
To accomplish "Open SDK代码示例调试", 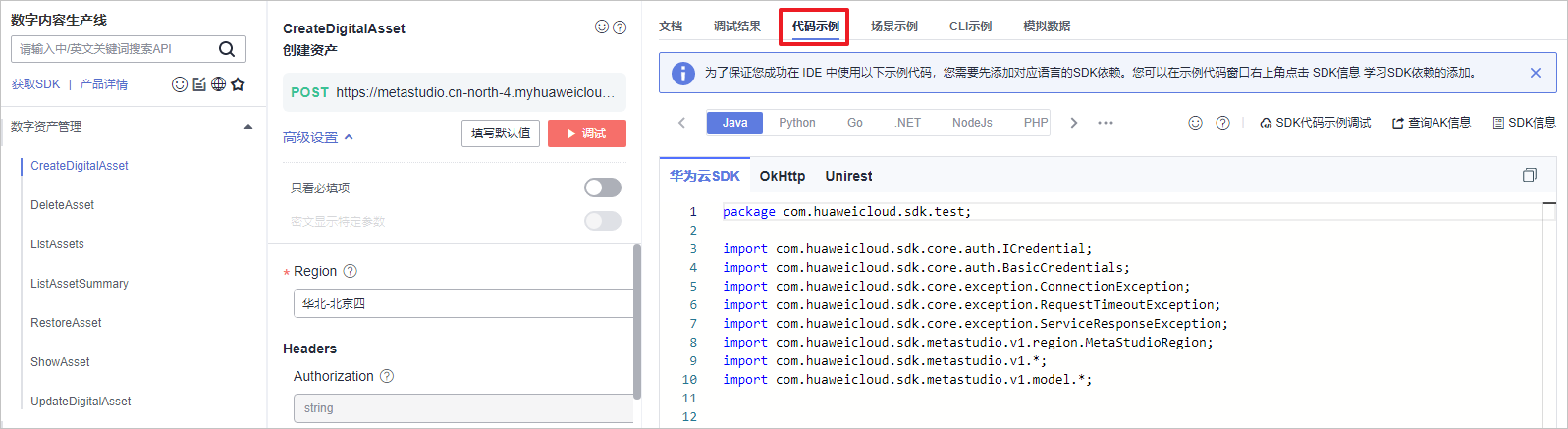I will tap(1316, 123).
